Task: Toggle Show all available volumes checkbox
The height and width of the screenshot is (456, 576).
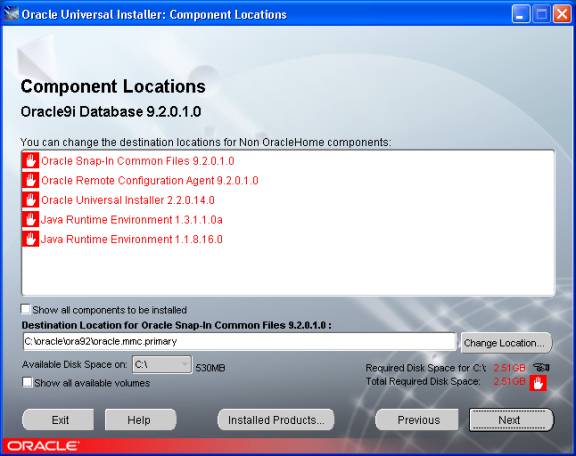Action: (27, 383)
